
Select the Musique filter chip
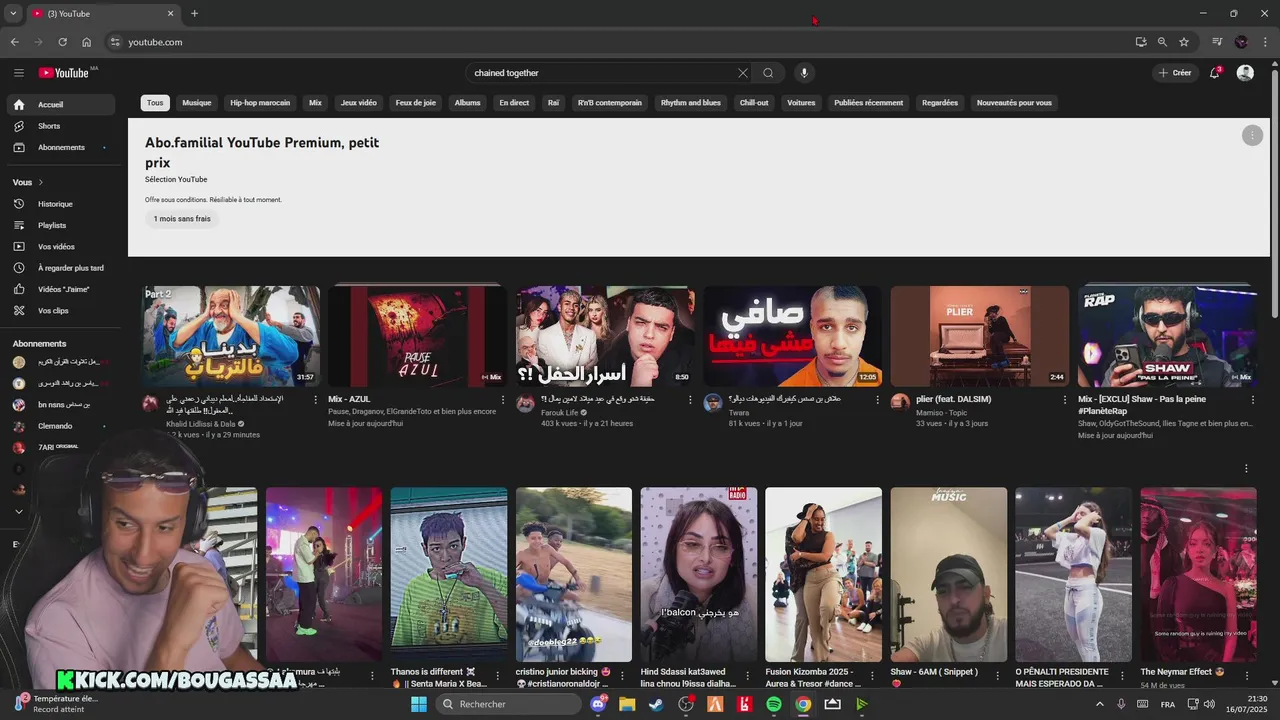point(197,103)
